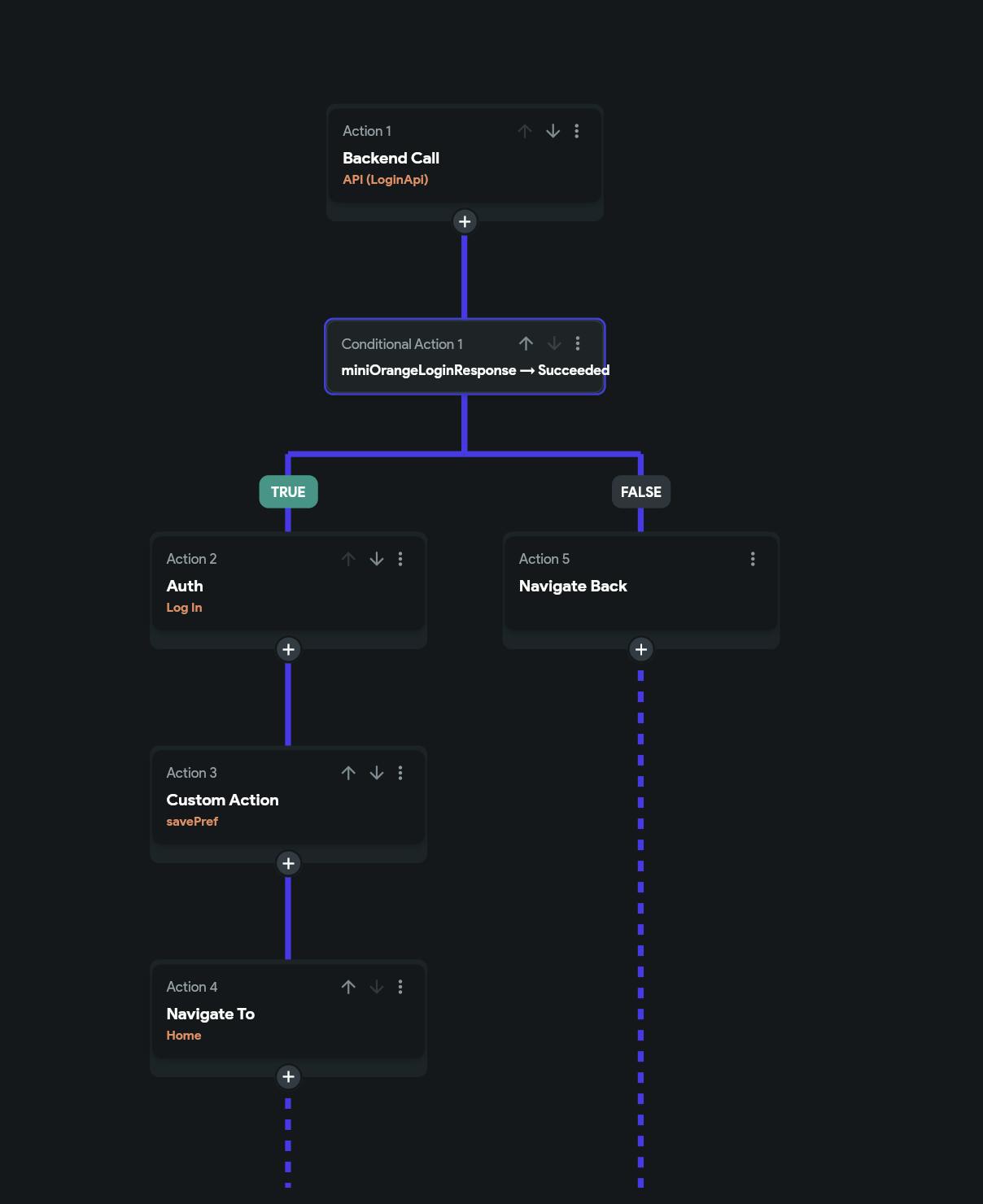Move Action 3 Custom Action up
The image size is (983, 1204).
coord(348,773)
